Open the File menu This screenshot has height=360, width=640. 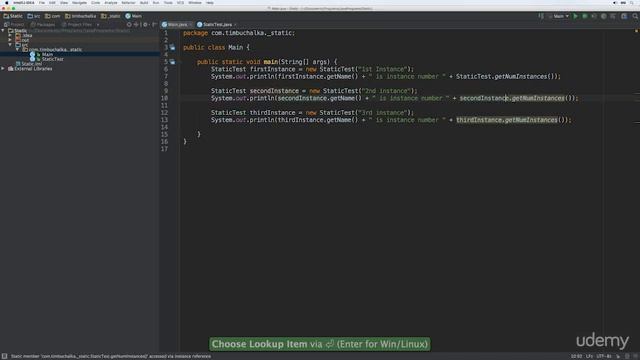(42, 3)
